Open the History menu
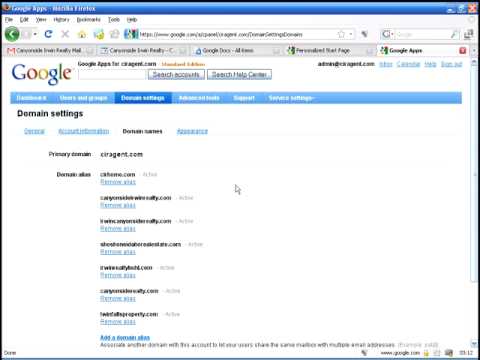 61,20
